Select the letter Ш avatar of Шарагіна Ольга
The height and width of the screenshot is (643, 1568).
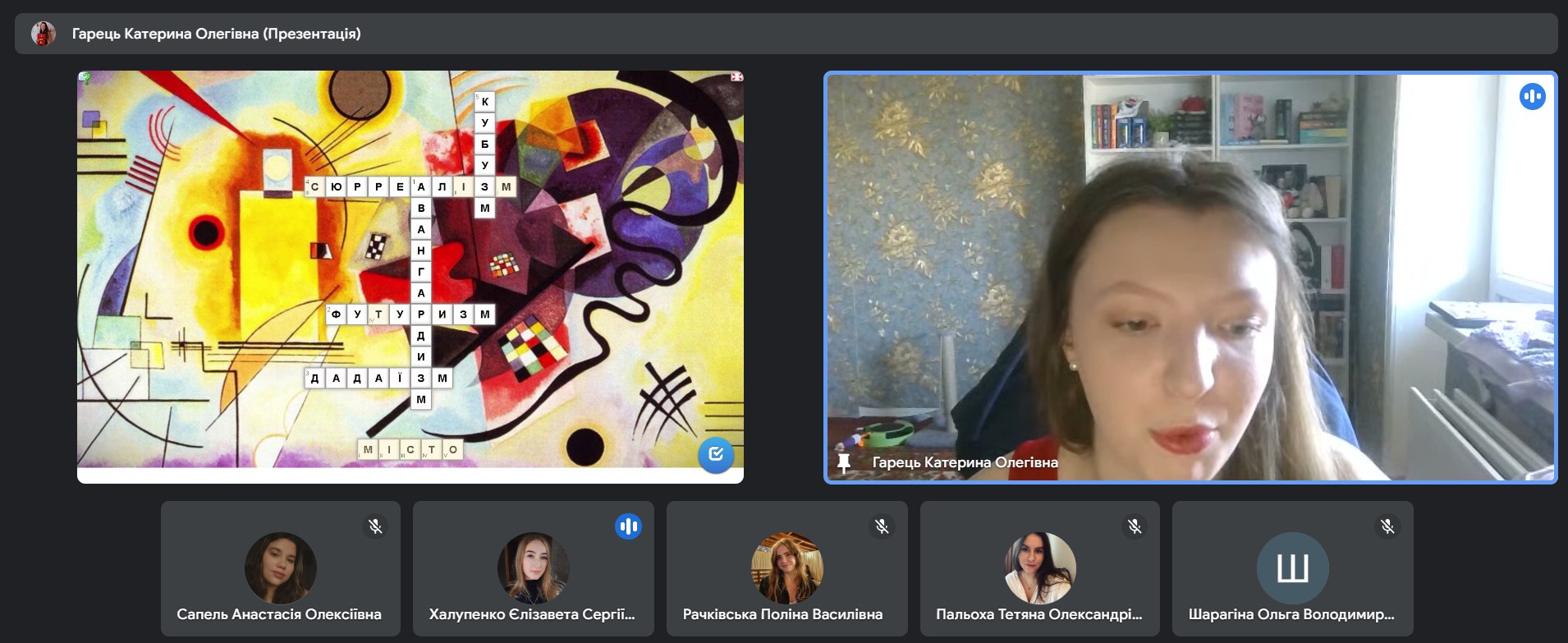(x=1293, y=568)
